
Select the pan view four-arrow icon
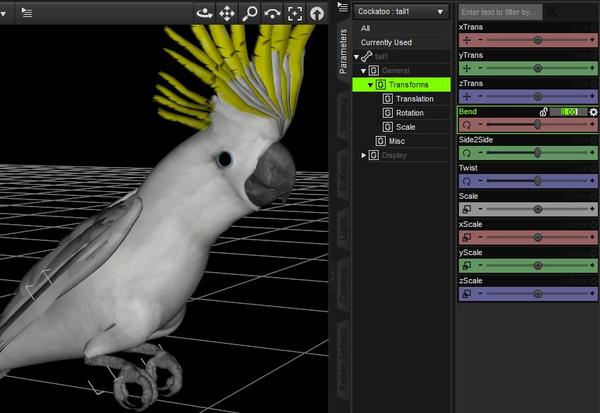coord(227,13)
